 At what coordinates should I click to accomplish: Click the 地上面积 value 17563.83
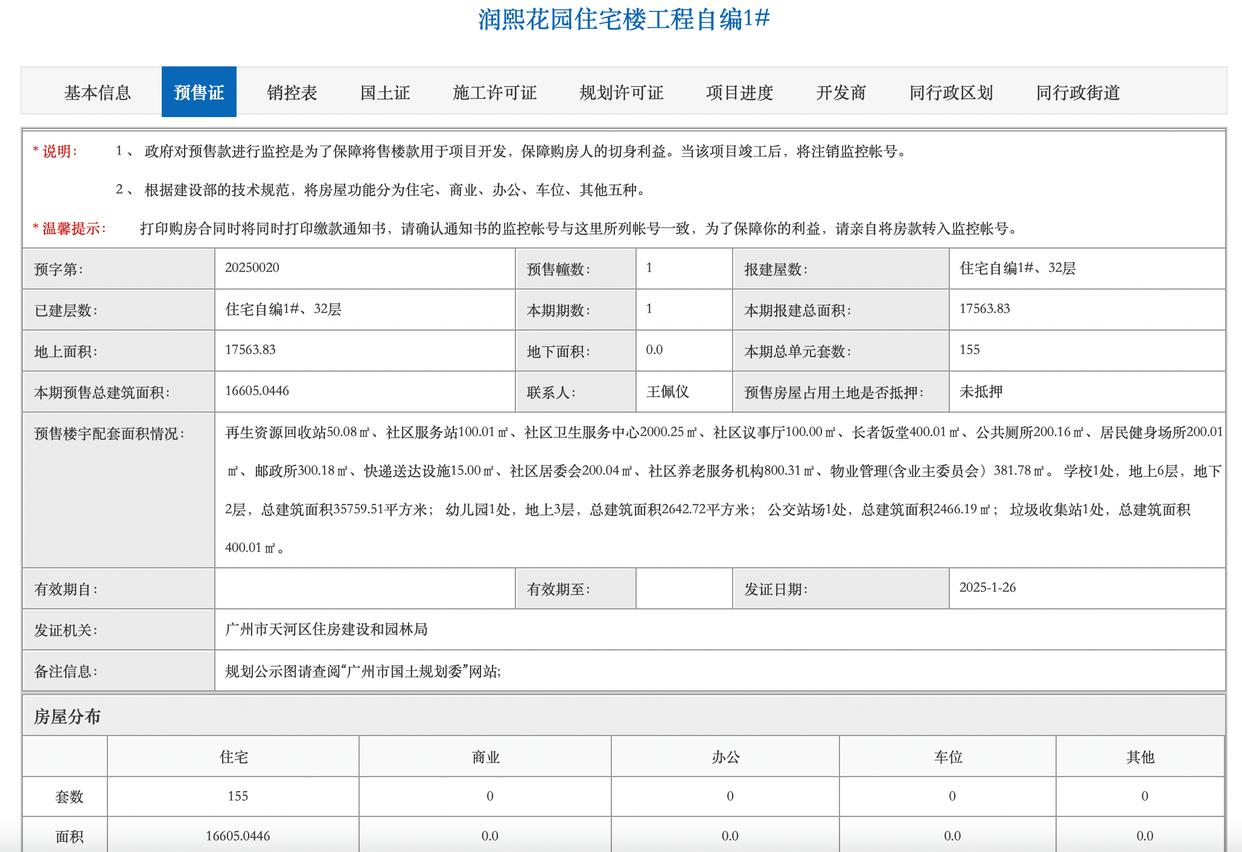point(251,350)
